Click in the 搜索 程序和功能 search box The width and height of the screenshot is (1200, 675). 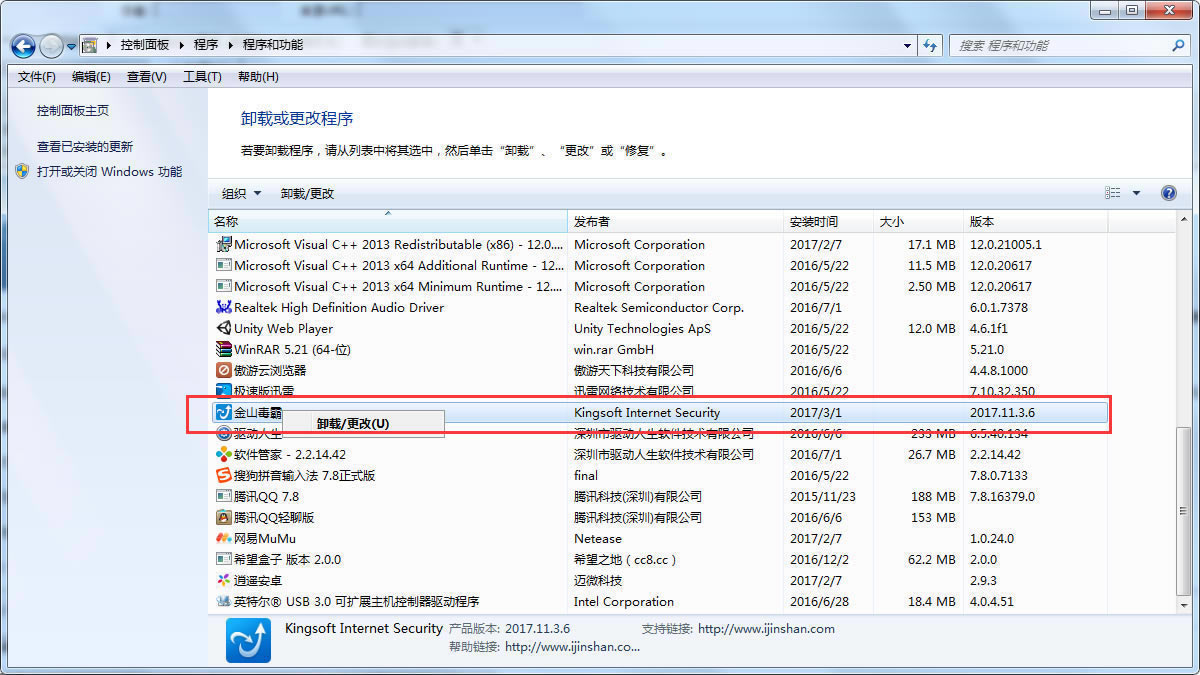(1062, 46)
